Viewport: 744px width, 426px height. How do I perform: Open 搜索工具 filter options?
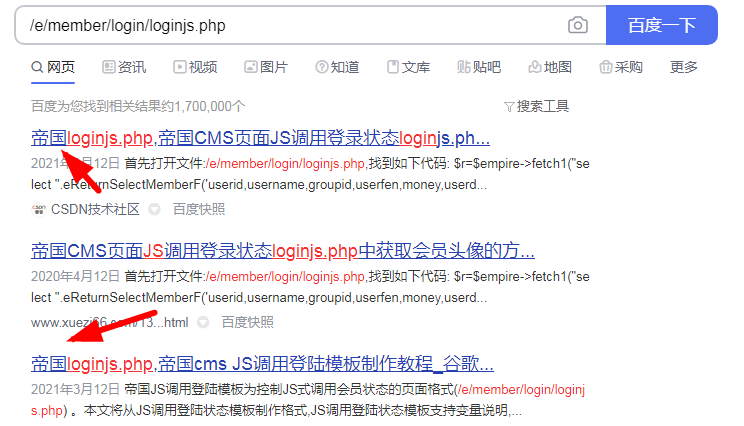point(537,106)
